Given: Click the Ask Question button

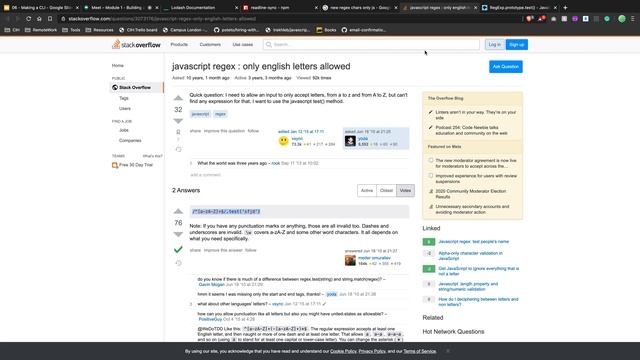Looking at the screenshot, I should click(x=506, y=67).
